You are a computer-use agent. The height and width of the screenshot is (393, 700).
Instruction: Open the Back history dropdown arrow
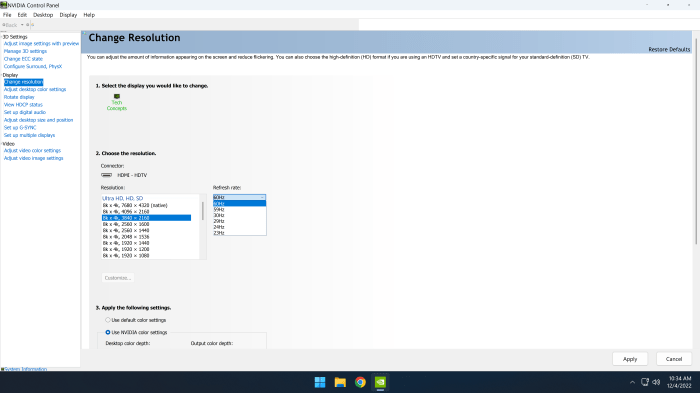(x=22, y=25)
